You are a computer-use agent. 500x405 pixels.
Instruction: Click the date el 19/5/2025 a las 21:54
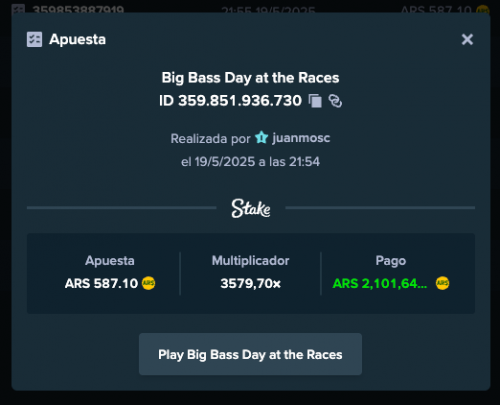click(x=250, y=162)
